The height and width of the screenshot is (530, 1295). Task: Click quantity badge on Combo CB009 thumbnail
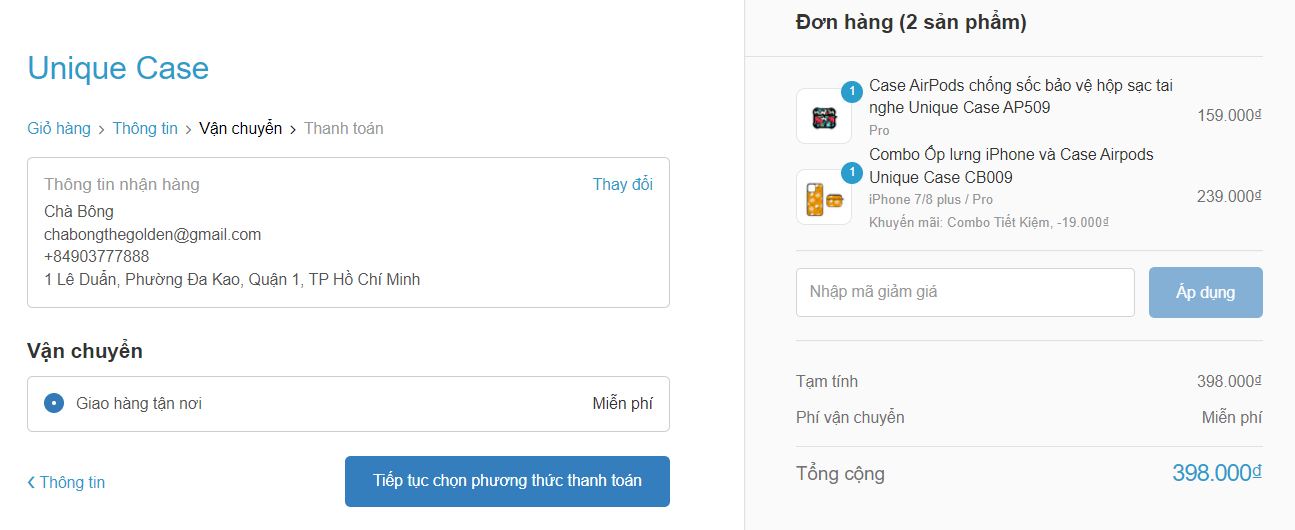(851, 173)
